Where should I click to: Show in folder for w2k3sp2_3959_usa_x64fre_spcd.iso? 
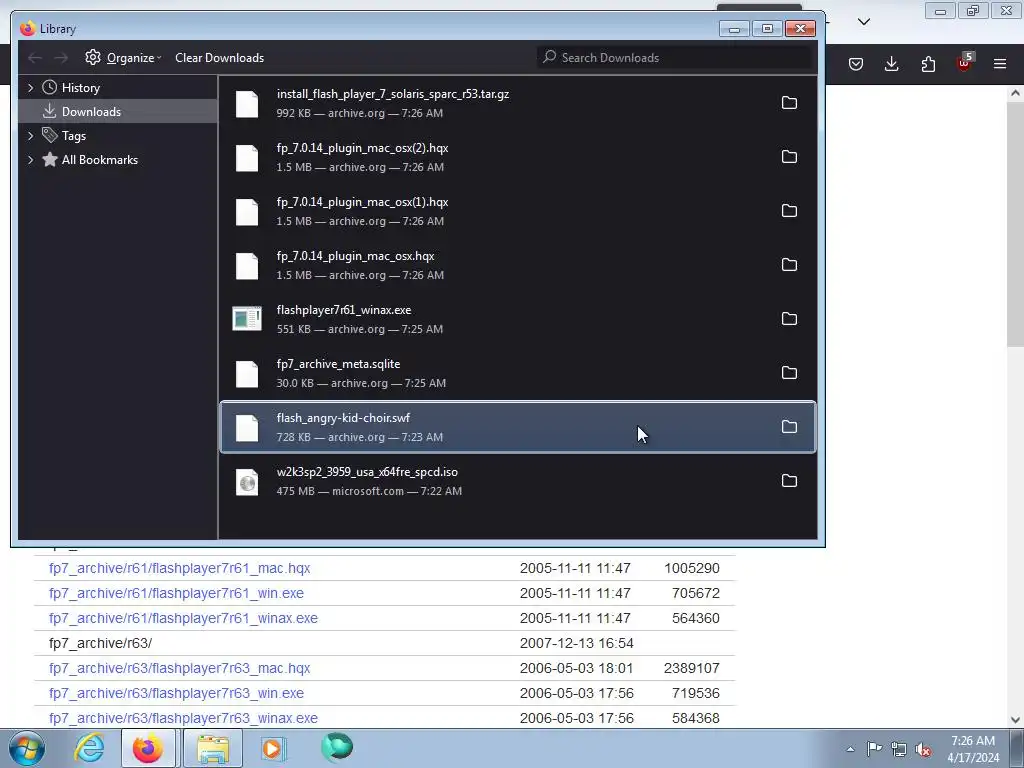pyautogui.click(x=789, y=481)
